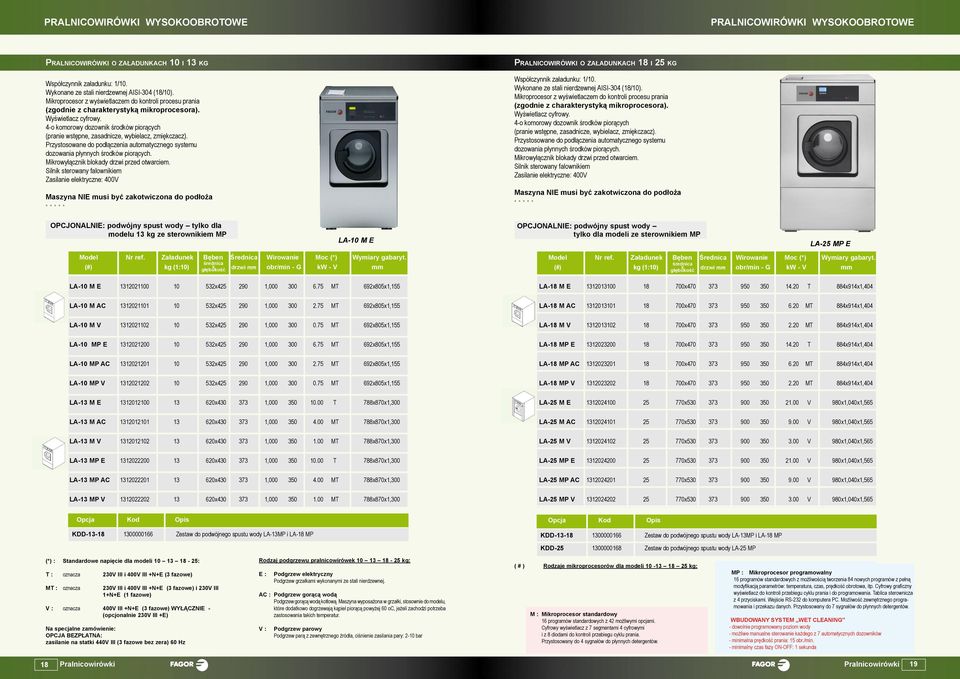
Task: Click the page number 19 box
Action: (914, 664)
